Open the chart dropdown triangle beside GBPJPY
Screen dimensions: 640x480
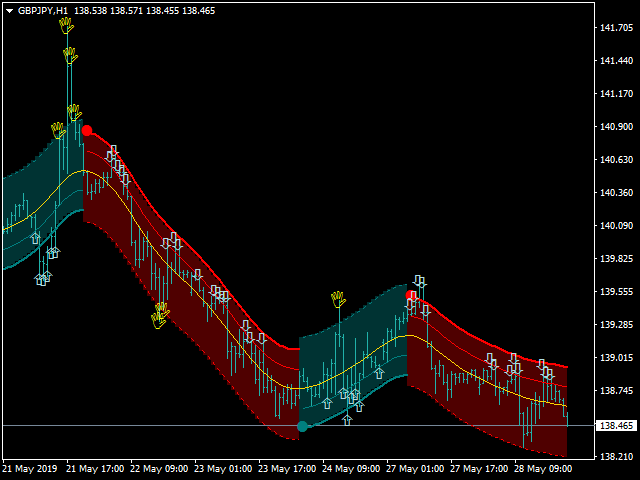8,9
